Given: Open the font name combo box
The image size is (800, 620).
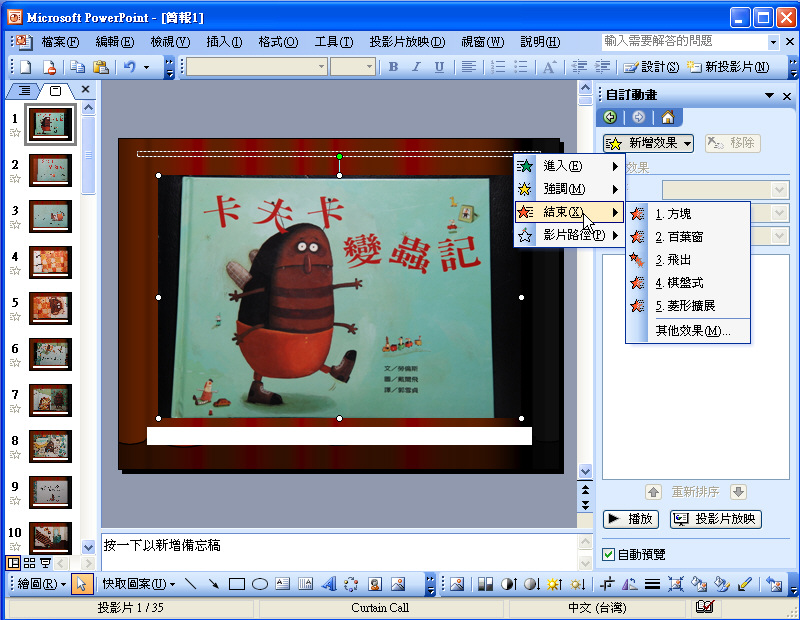Looking at the screenshot, I should tap(257, 67).
